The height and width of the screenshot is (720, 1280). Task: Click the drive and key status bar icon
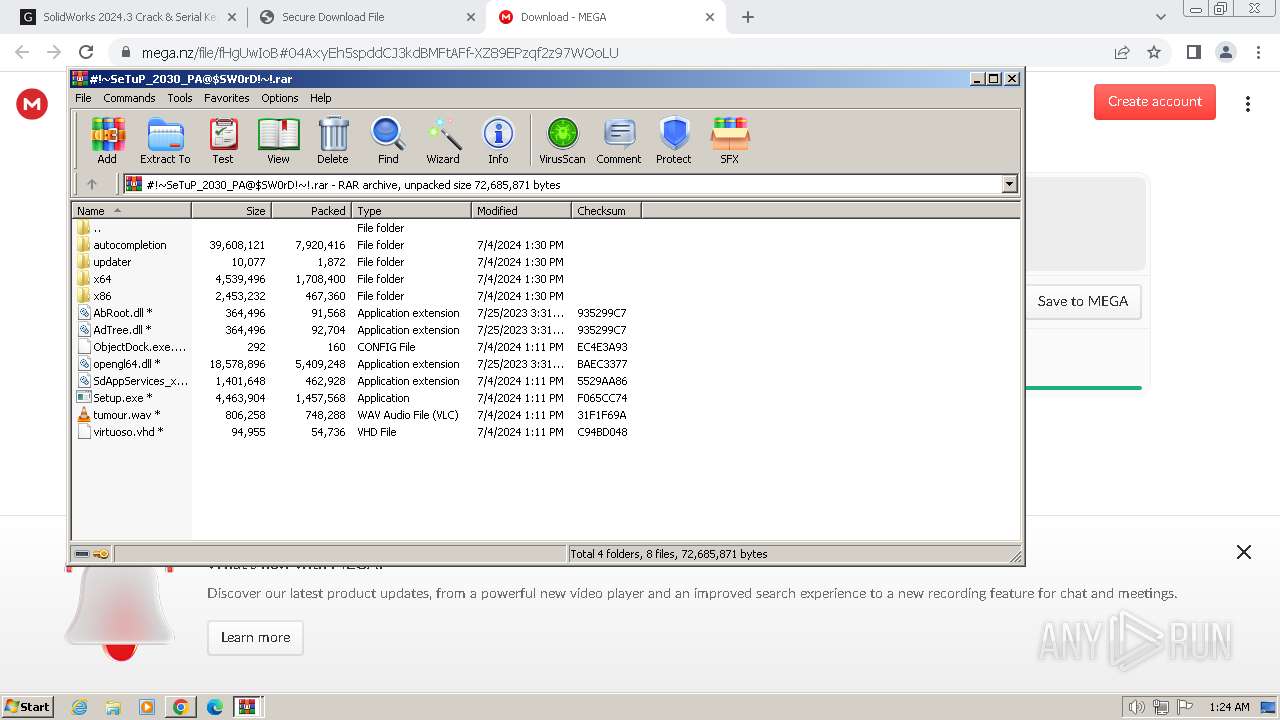coord(92,554)
